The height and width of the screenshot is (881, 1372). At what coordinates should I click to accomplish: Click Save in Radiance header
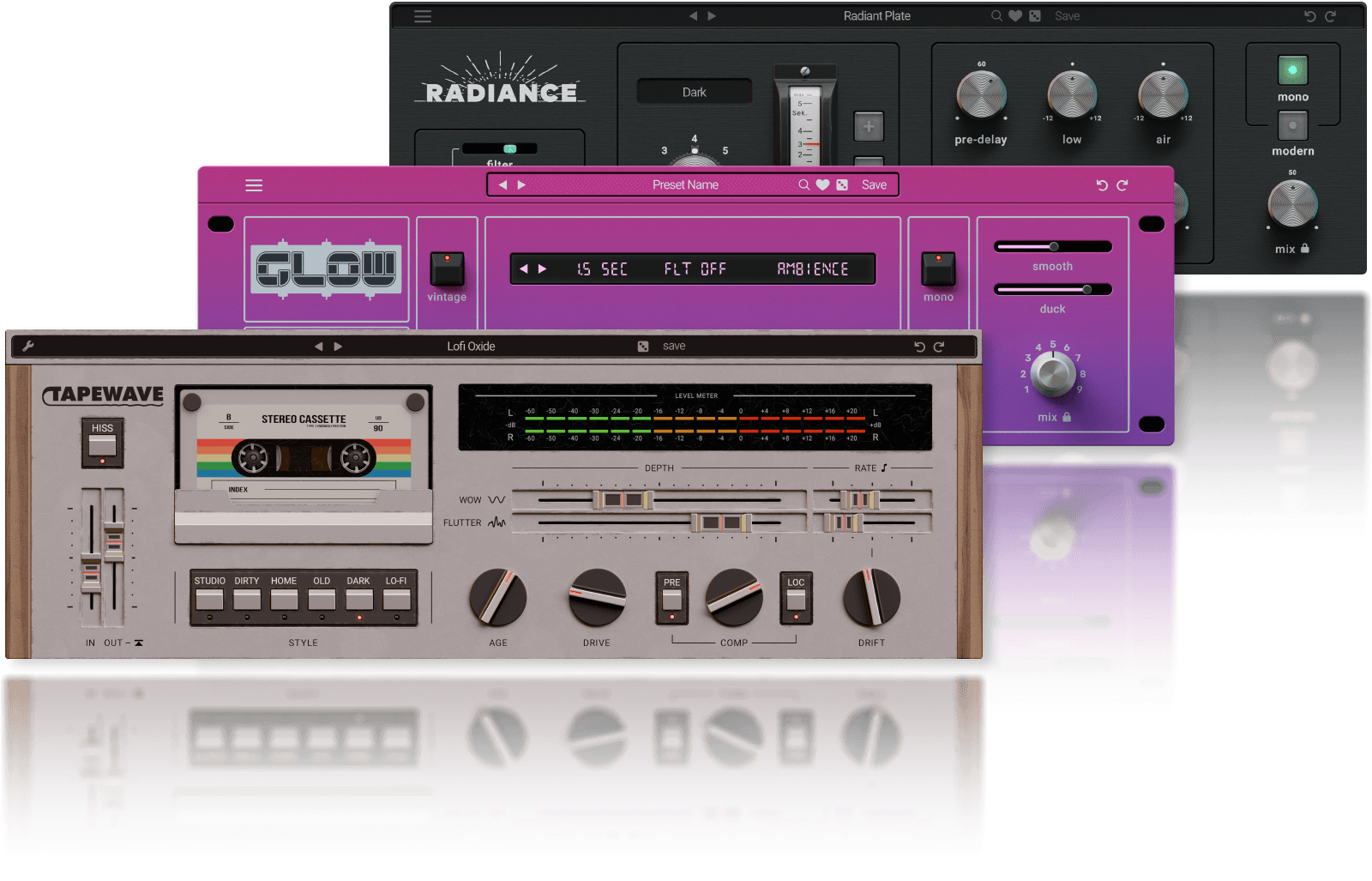click(x=1067, y=16)
